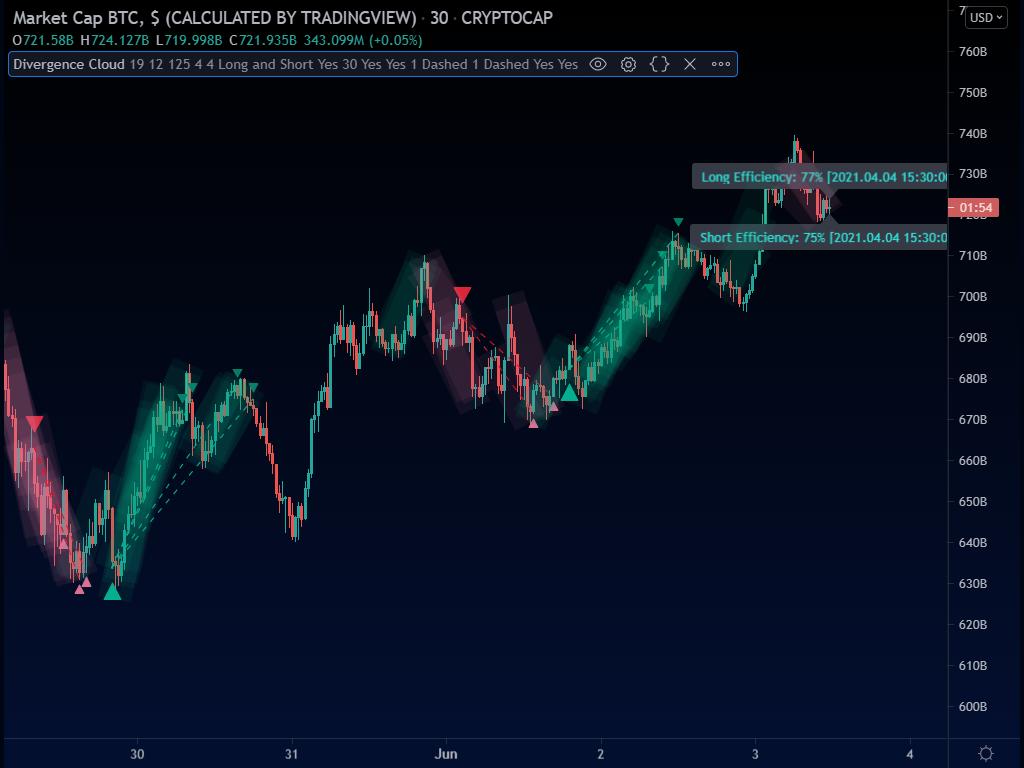This screenshot has width=1024, height=768.
Task: Select the green buy triangle near the lows
Action: click(112, 593)
